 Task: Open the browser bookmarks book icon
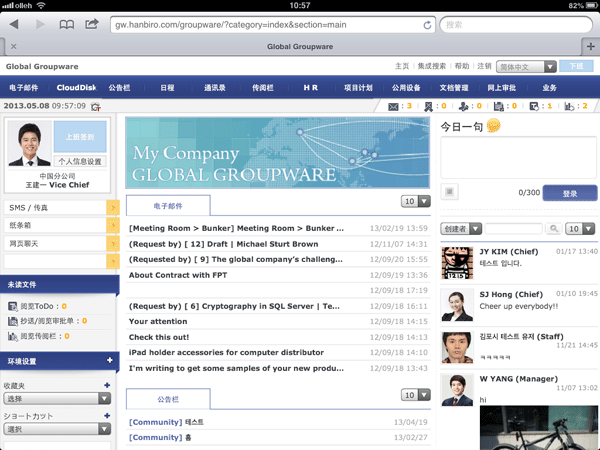click(x=67, y=23)
